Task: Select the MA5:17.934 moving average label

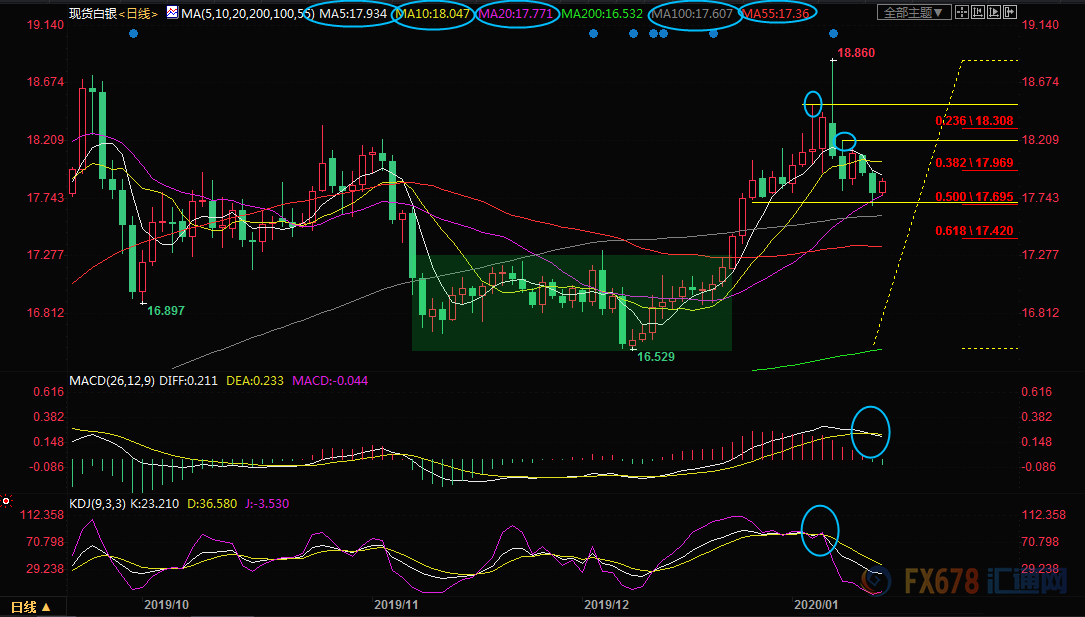Action: point(356,13)
